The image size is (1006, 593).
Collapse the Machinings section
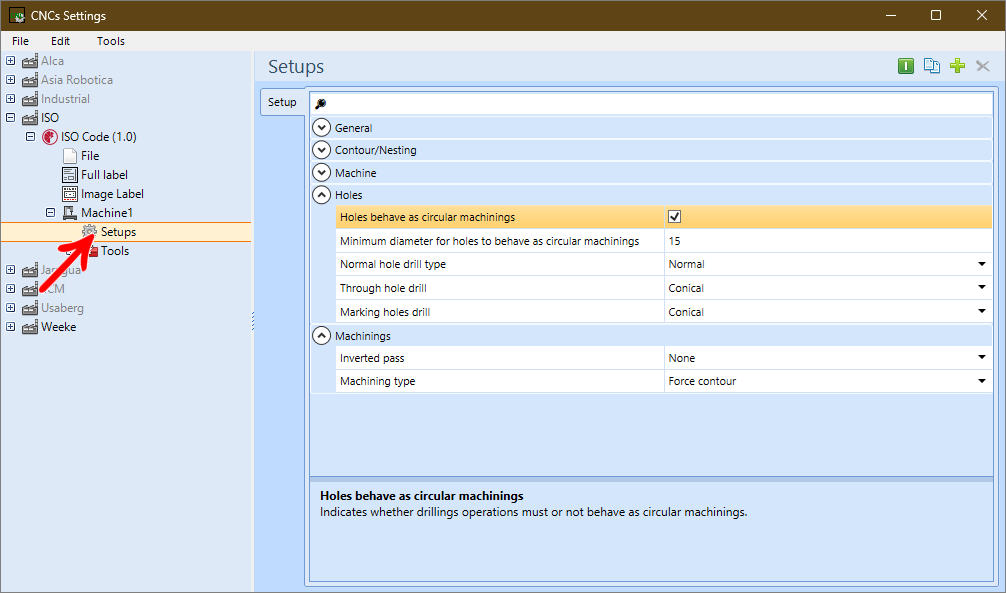(x=321, y=336)
